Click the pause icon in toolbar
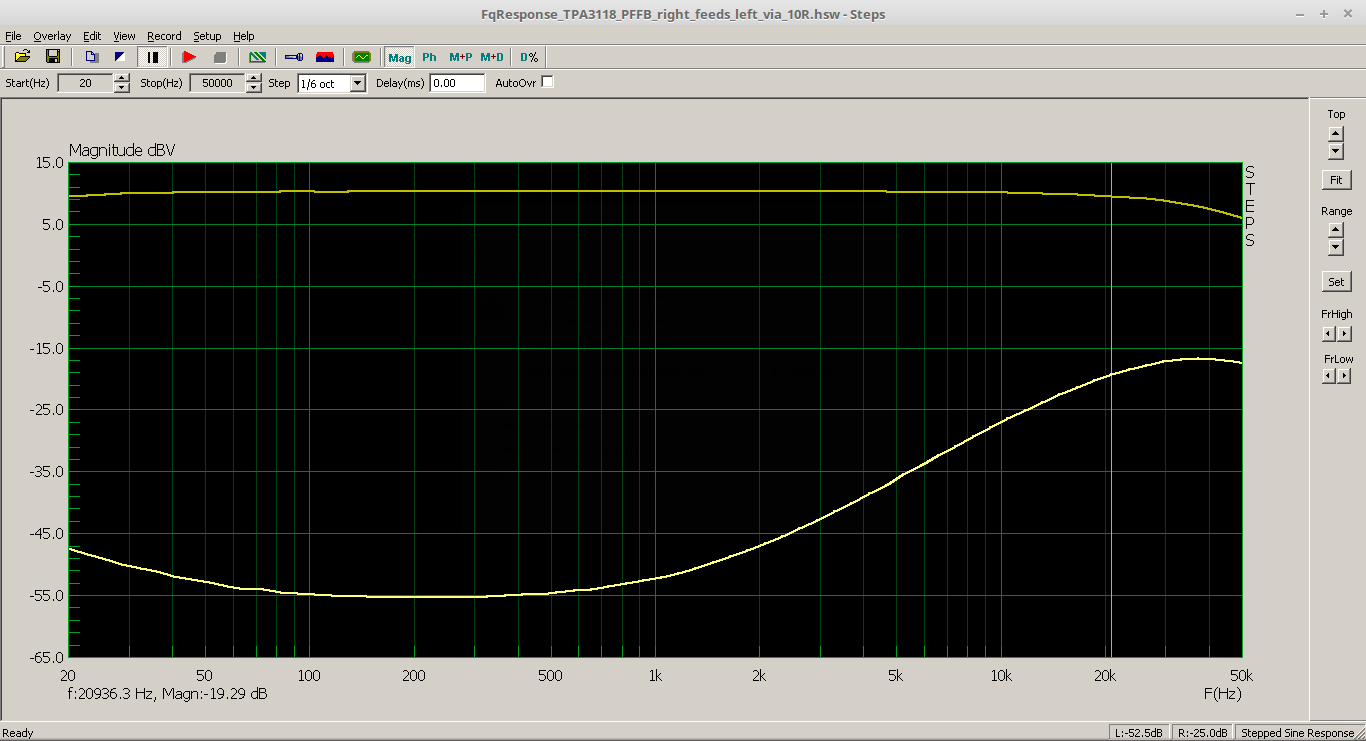The height and width of the screenshot is (741, 1366). (x=153, y=57)
